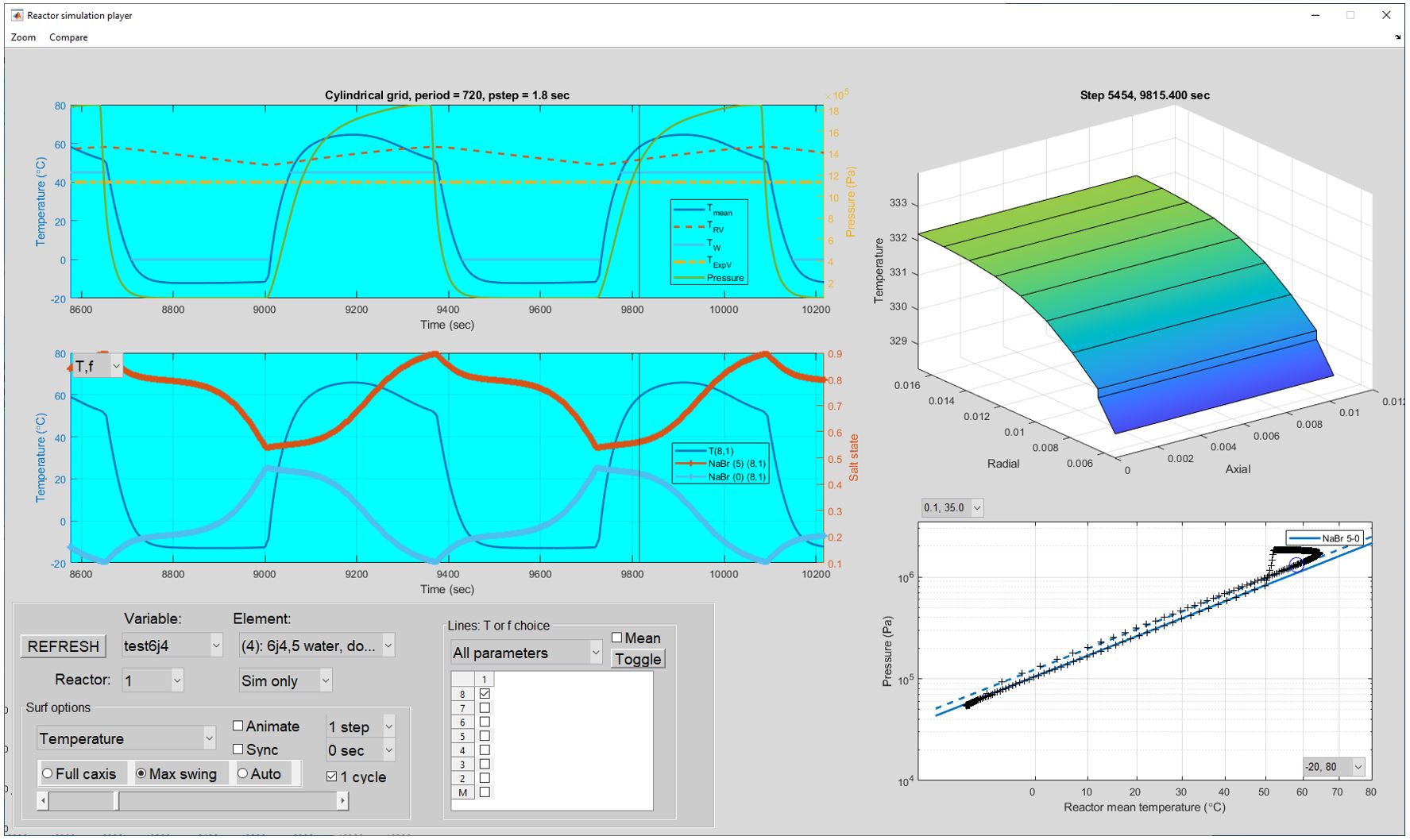
Task: Check the Sync option
Action: coord(238,749)
